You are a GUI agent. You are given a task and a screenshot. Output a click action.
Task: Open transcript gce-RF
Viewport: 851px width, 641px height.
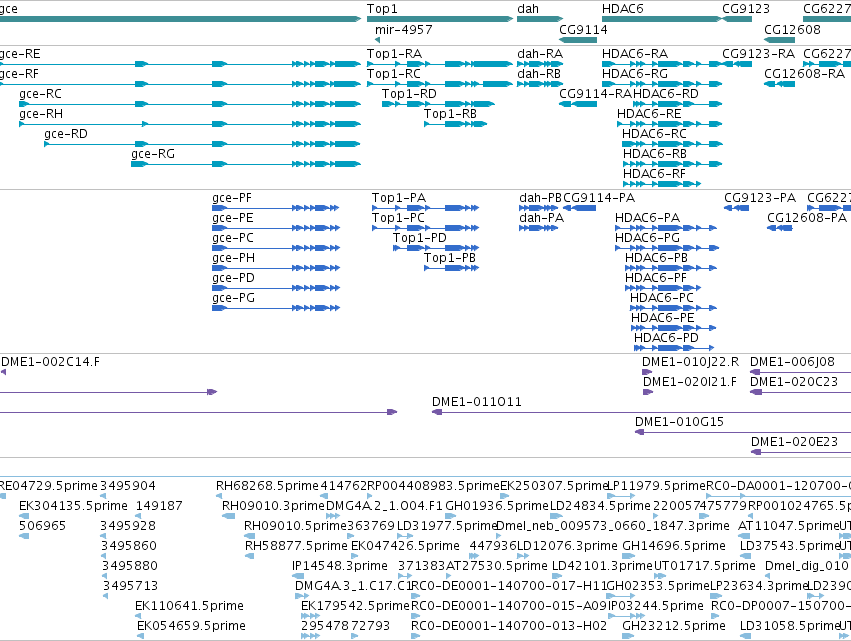[20, 74]
